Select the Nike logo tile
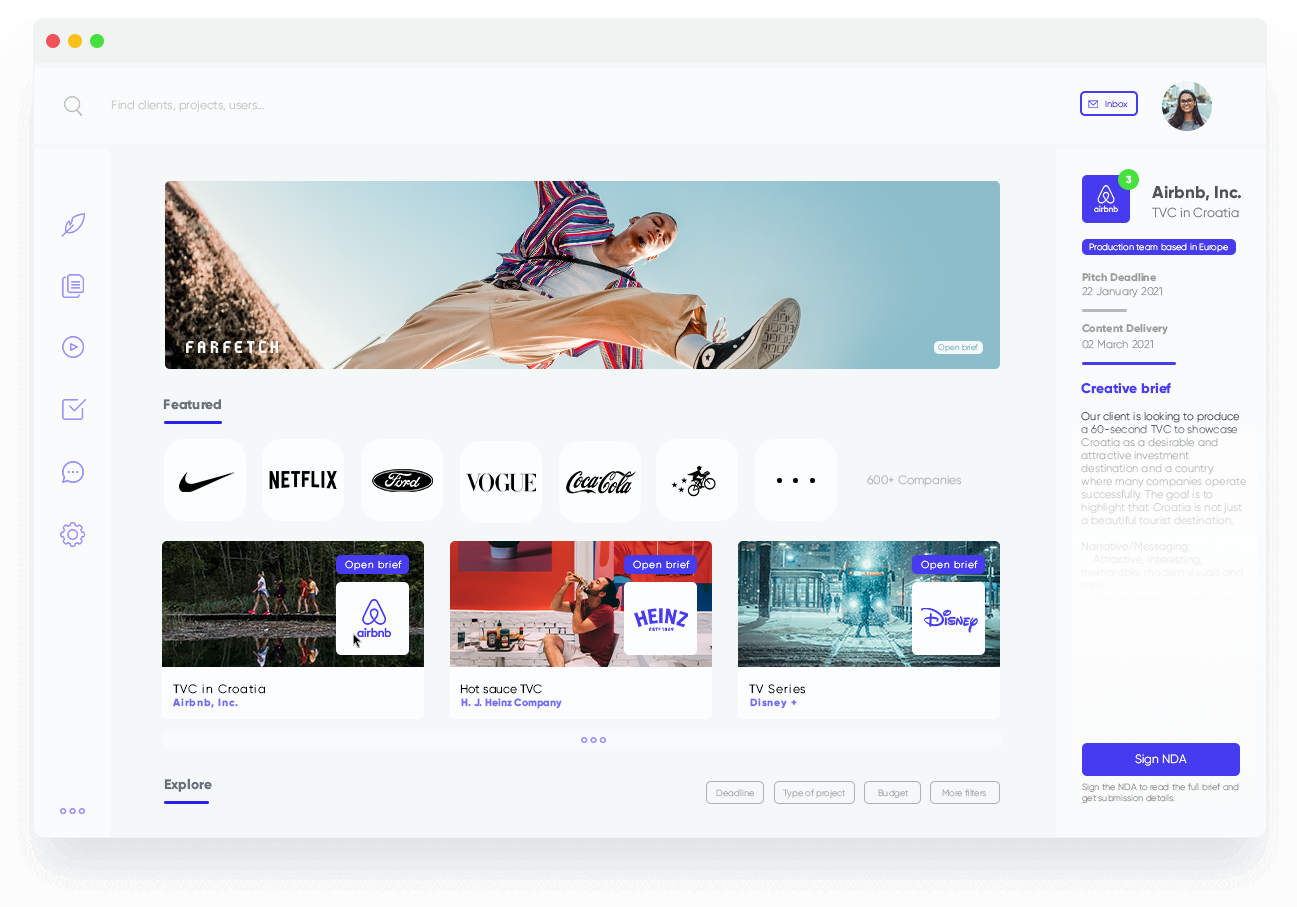 click(x=205, y=480)
